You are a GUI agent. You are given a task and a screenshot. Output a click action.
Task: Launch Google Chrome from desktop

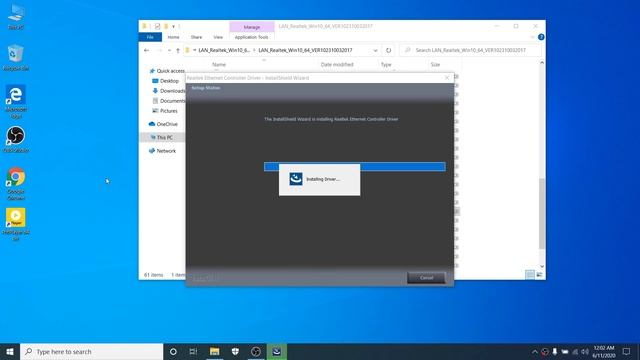click(16, 184)
